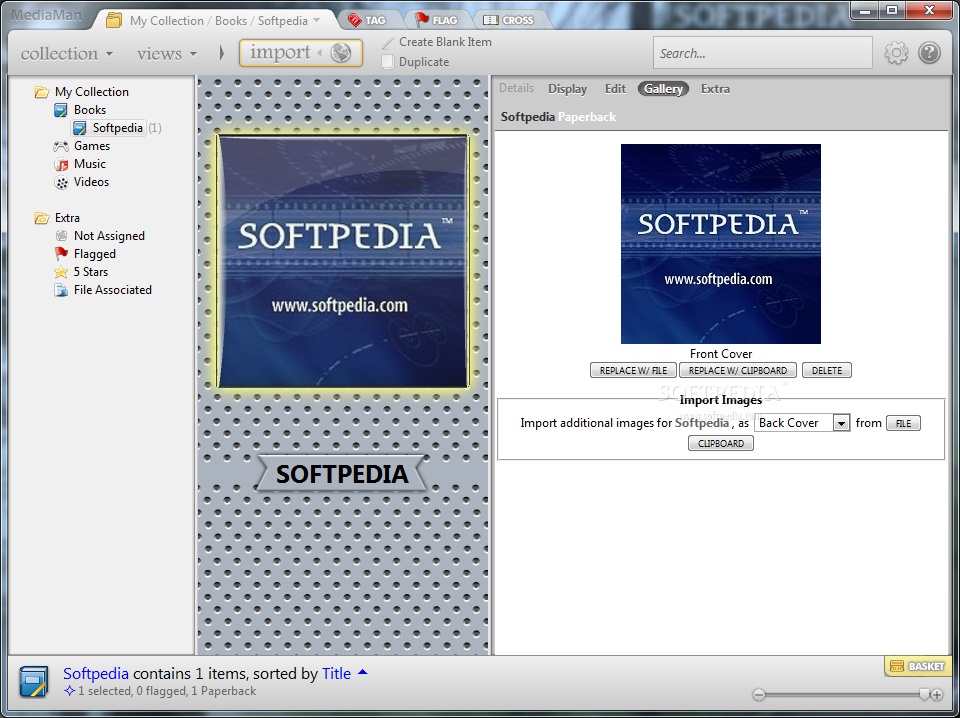960x718 pixels.
Task: Click the Create Blank Item pencil icon
Action: (388, 43)
